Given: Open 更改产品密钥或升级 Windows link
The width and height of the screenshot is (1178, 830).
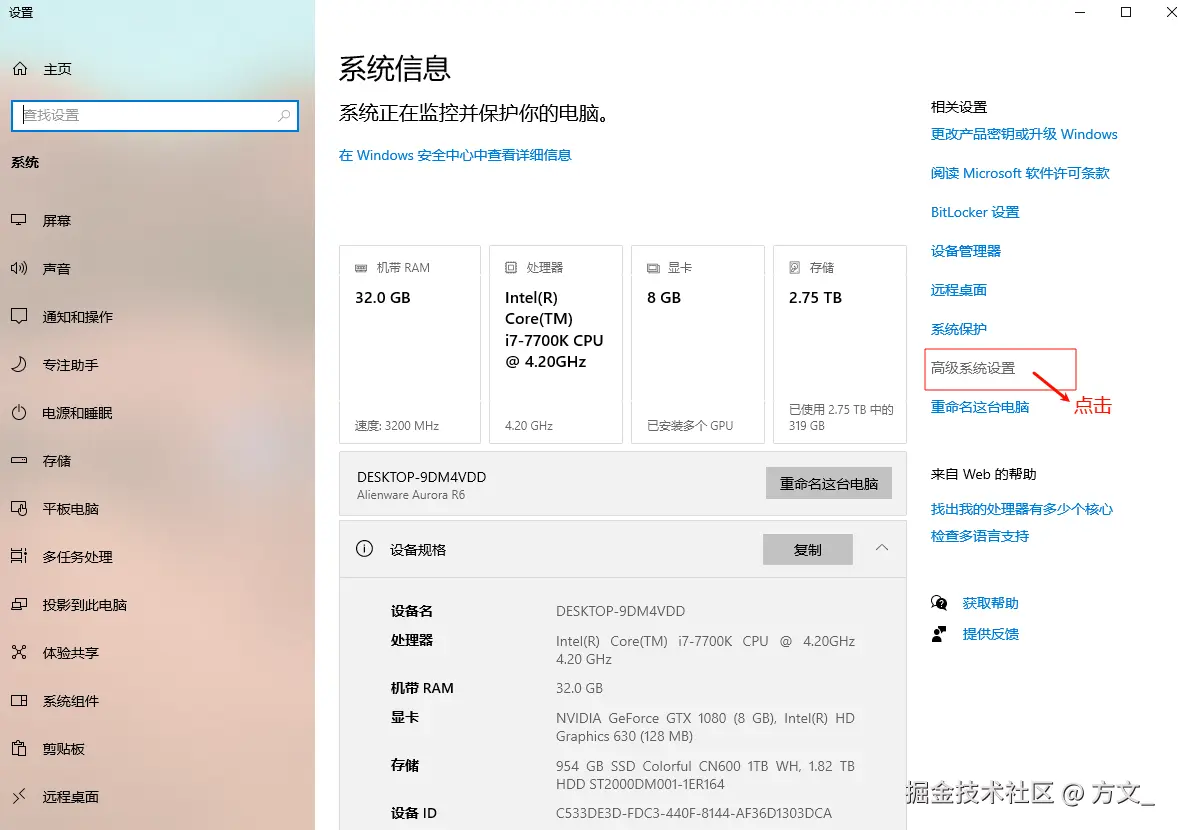Looking at the screenshot, I should pos(1024,134).
